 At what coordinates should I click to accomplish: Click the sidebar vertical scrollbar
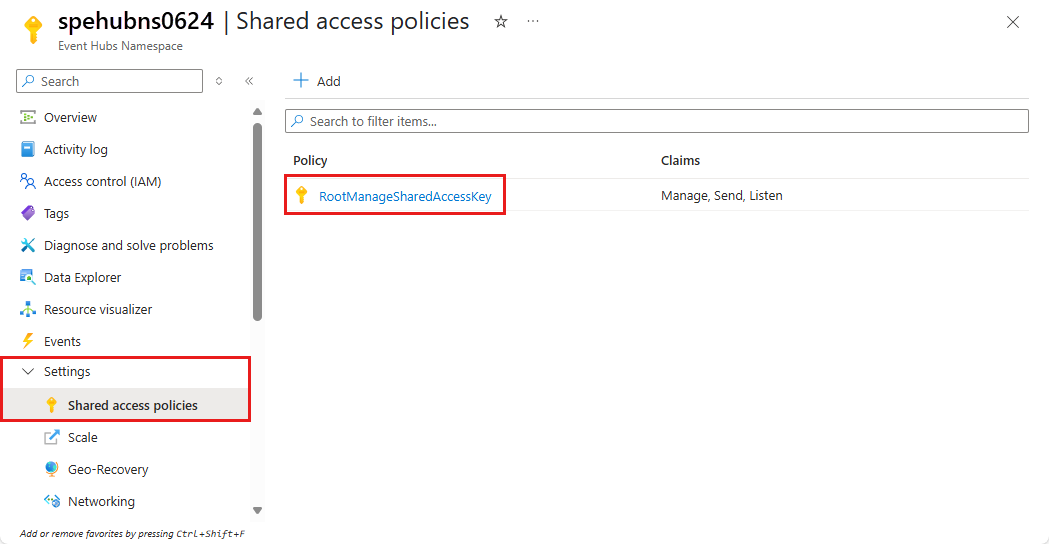(257, 220)
